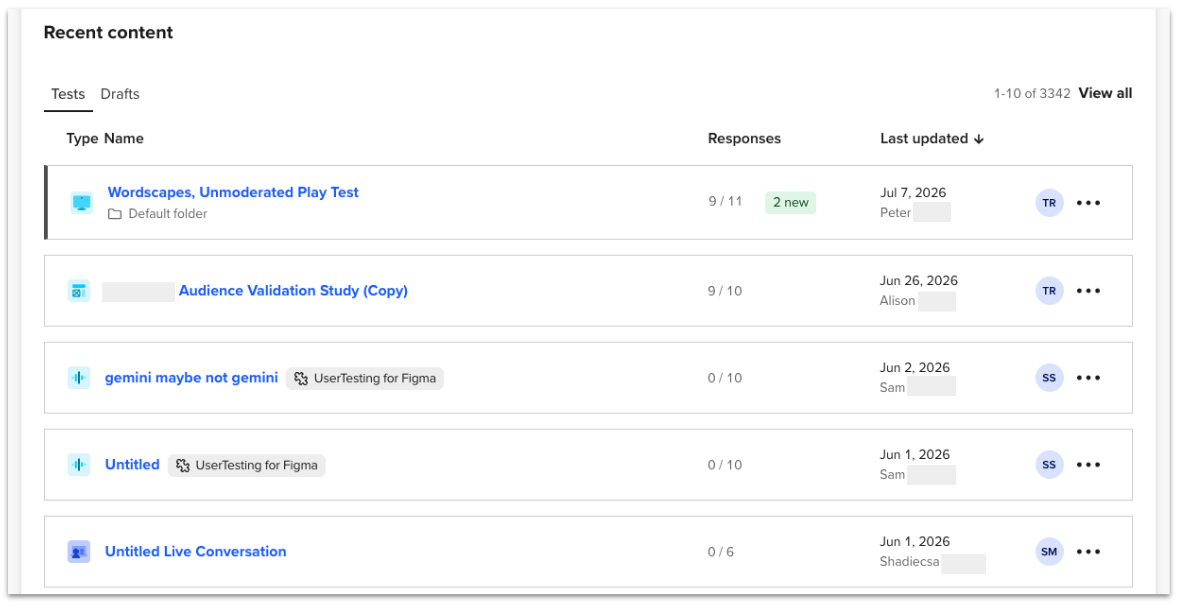
Task: Click the gemini maybe not gemini waveform icon
Action: 78,377
